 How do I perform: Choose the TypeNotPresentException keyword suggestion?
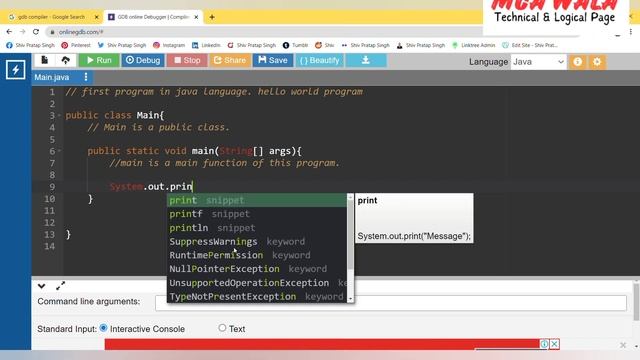[257, 297]
